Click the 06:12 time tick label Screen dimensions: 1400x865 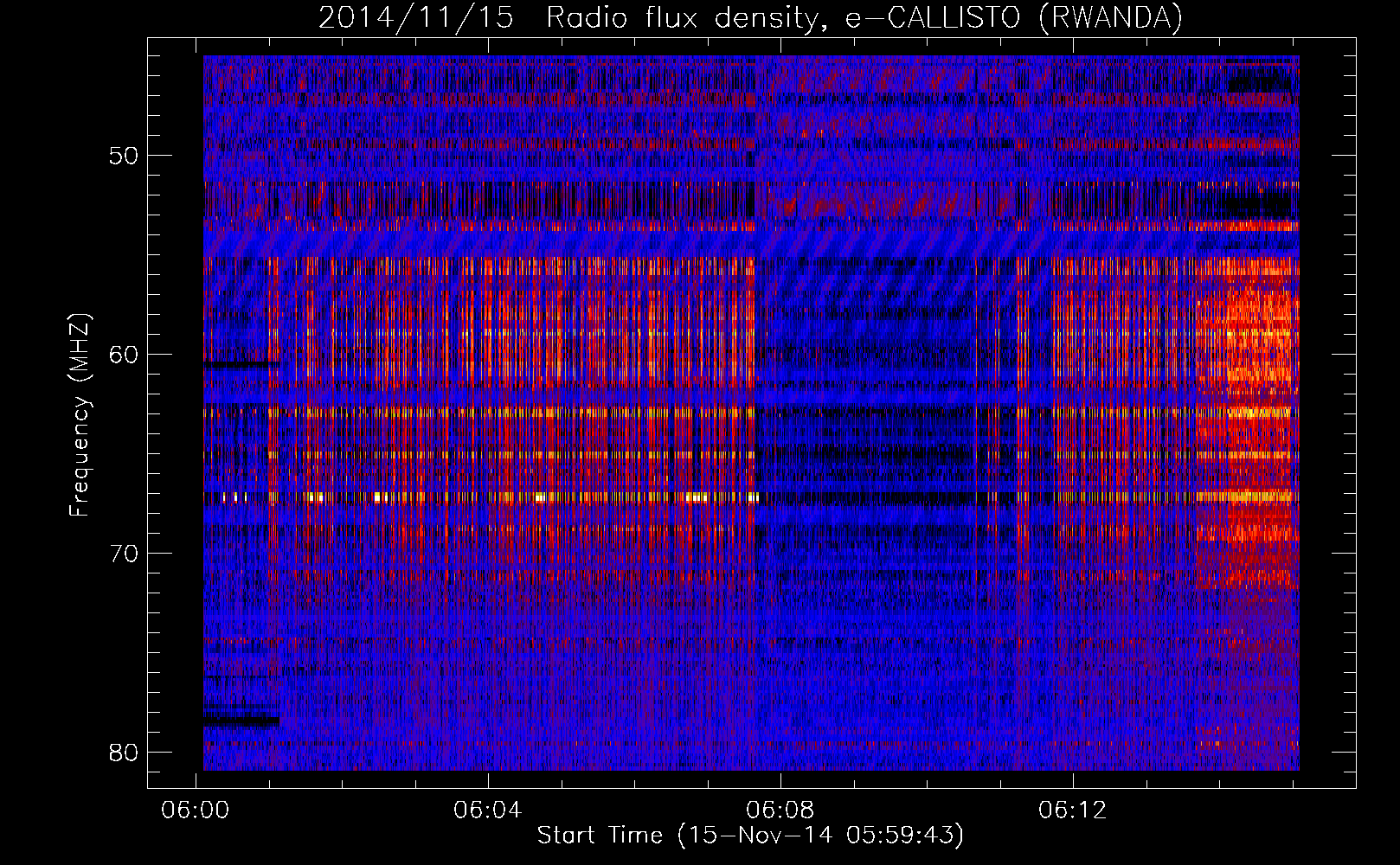point(1073,811)
